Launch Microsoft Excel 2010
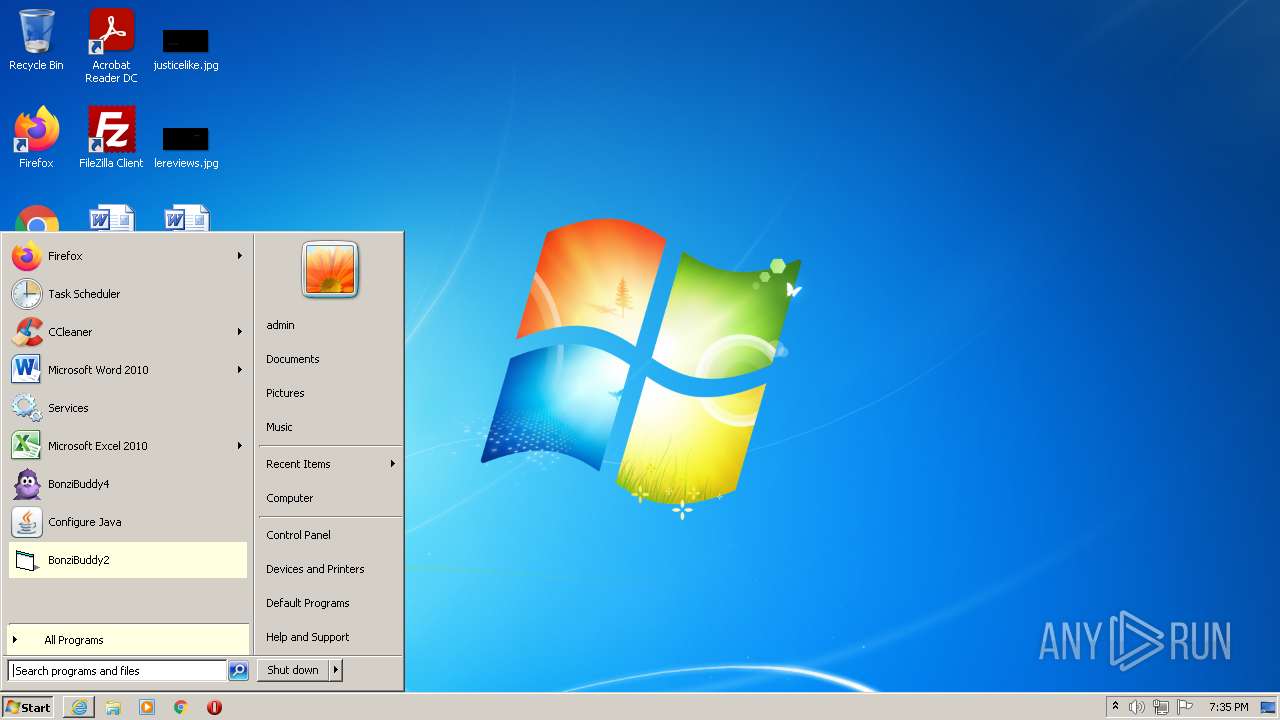 tap(127, 446)
